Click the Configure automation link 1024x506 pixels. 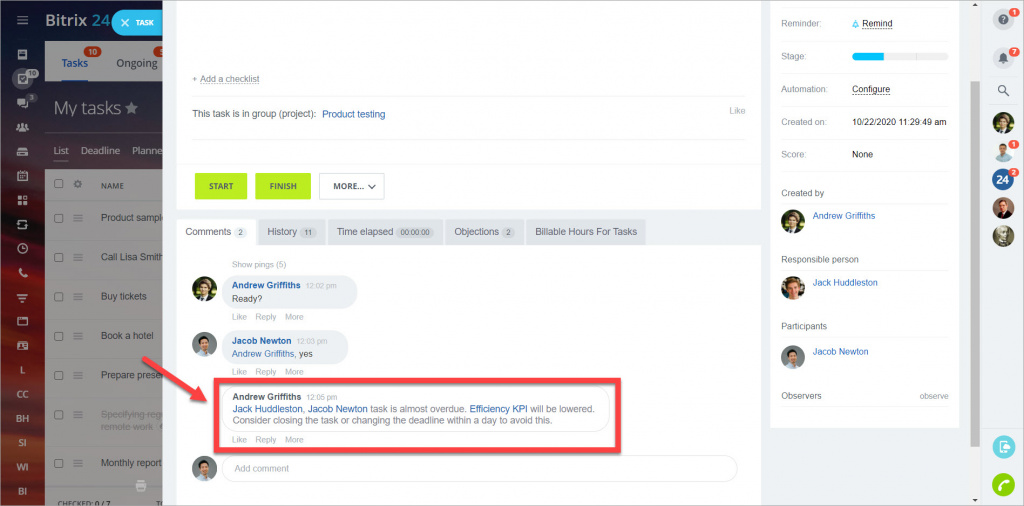pyautogui.click(x=871, y=89)
